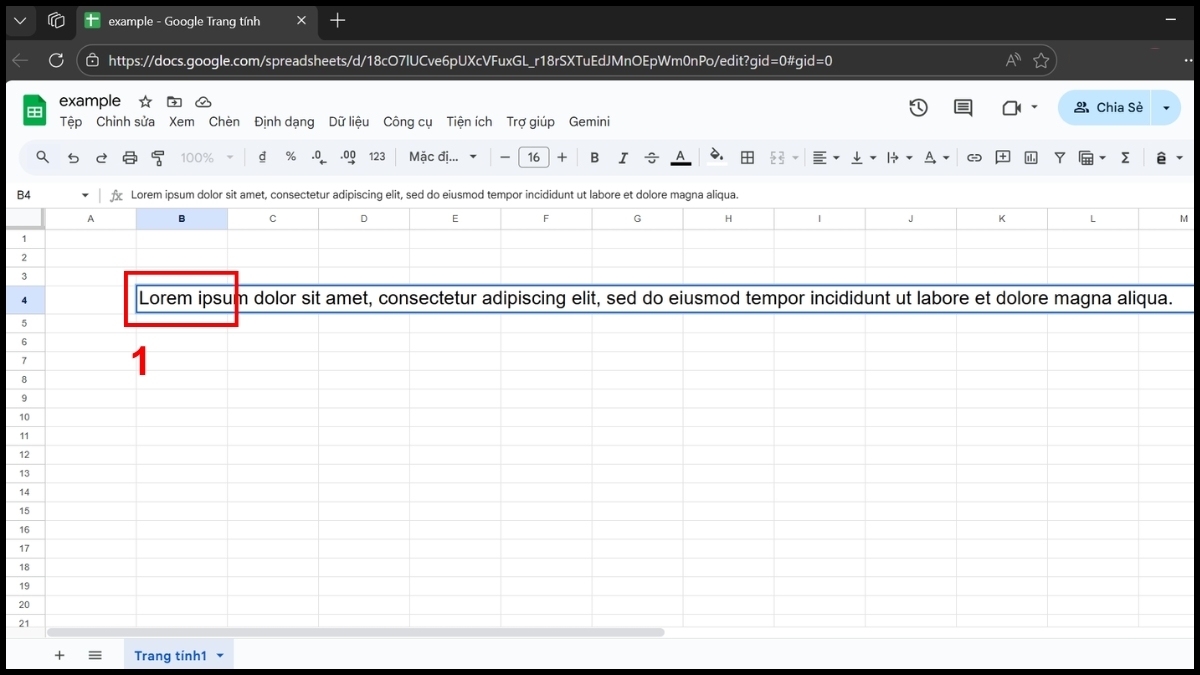Select the paint format tool
Viewport: 1200px width, 675px height.
point(157,157)
